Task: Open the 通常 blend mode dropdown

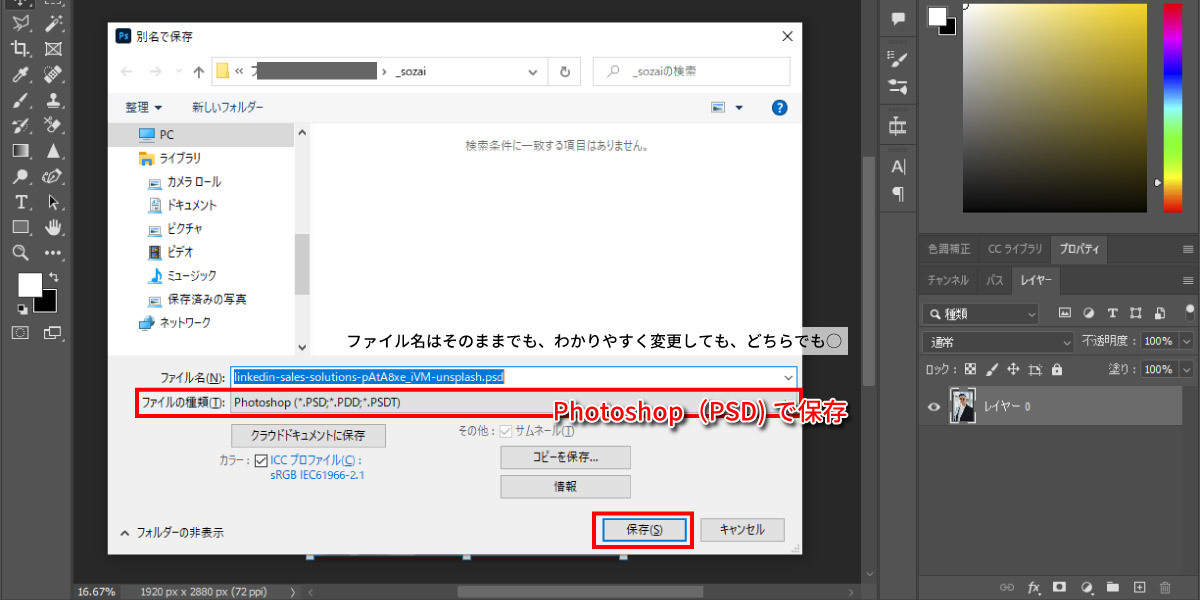Action: click(x=998, y=341)
